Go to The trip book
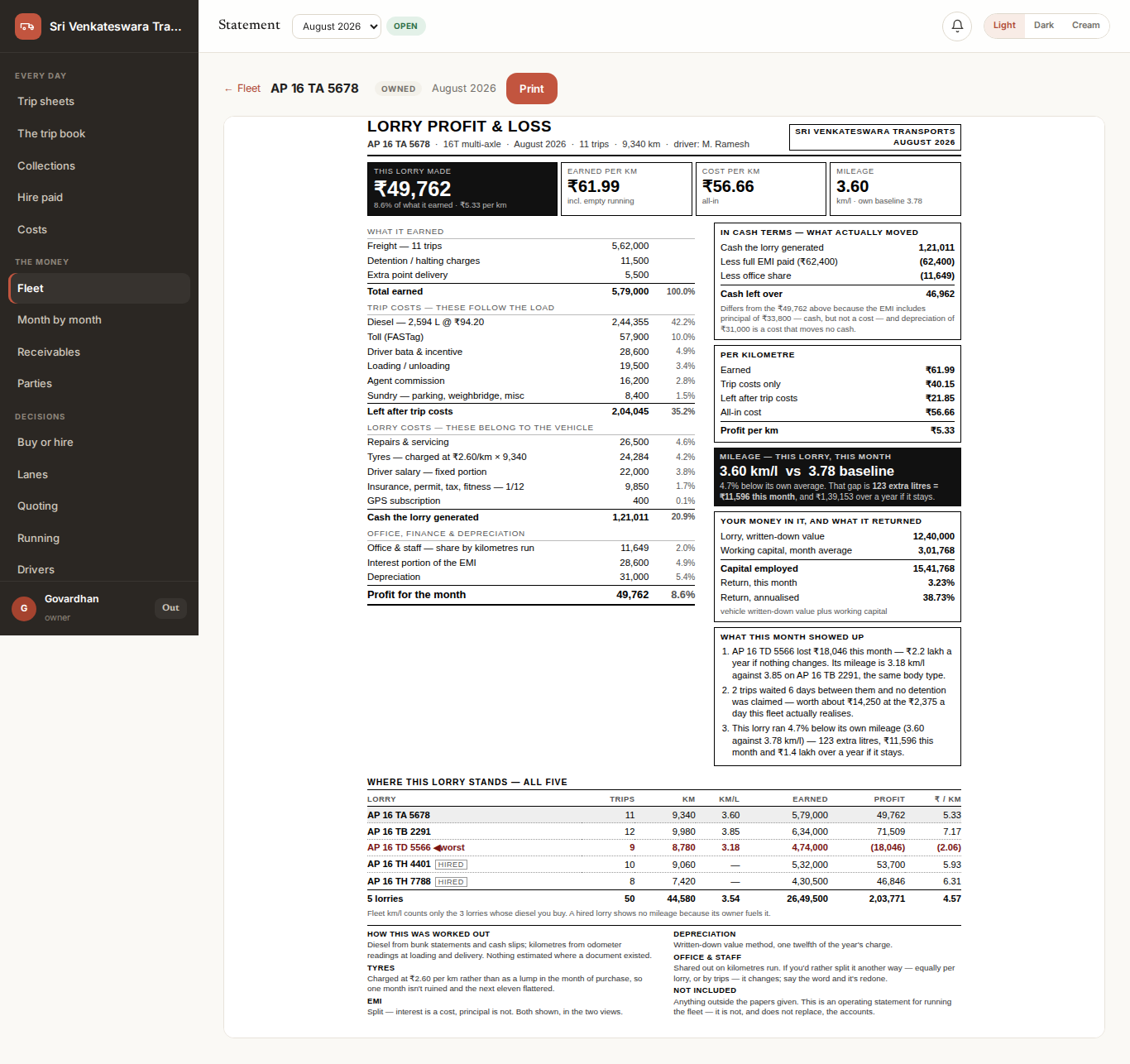 click(x=99, y=134)
